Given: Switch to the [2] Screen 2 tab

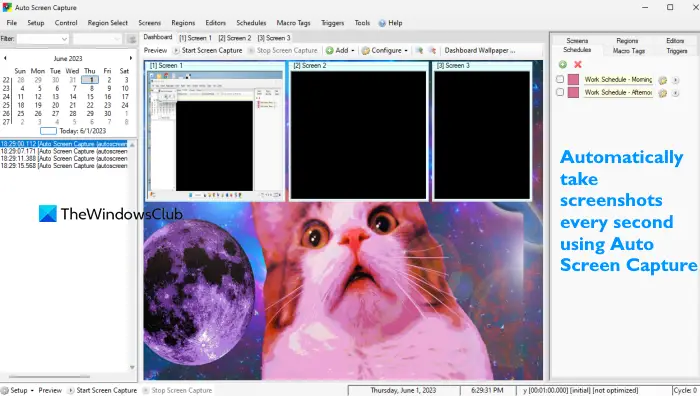Looking at the screenshot, I should [x=235, y=38].
